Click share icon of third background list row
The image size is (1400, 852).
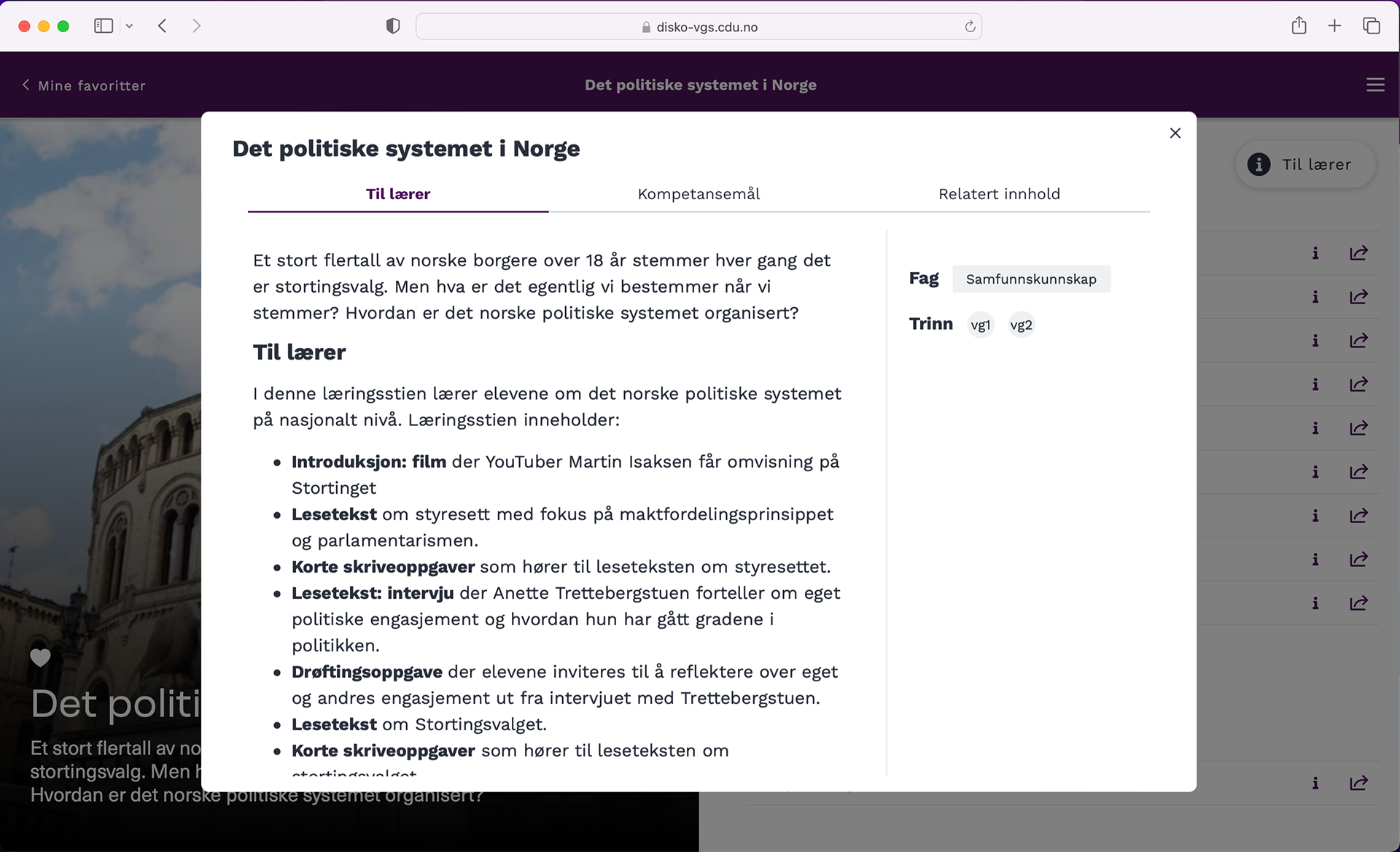1358,341
